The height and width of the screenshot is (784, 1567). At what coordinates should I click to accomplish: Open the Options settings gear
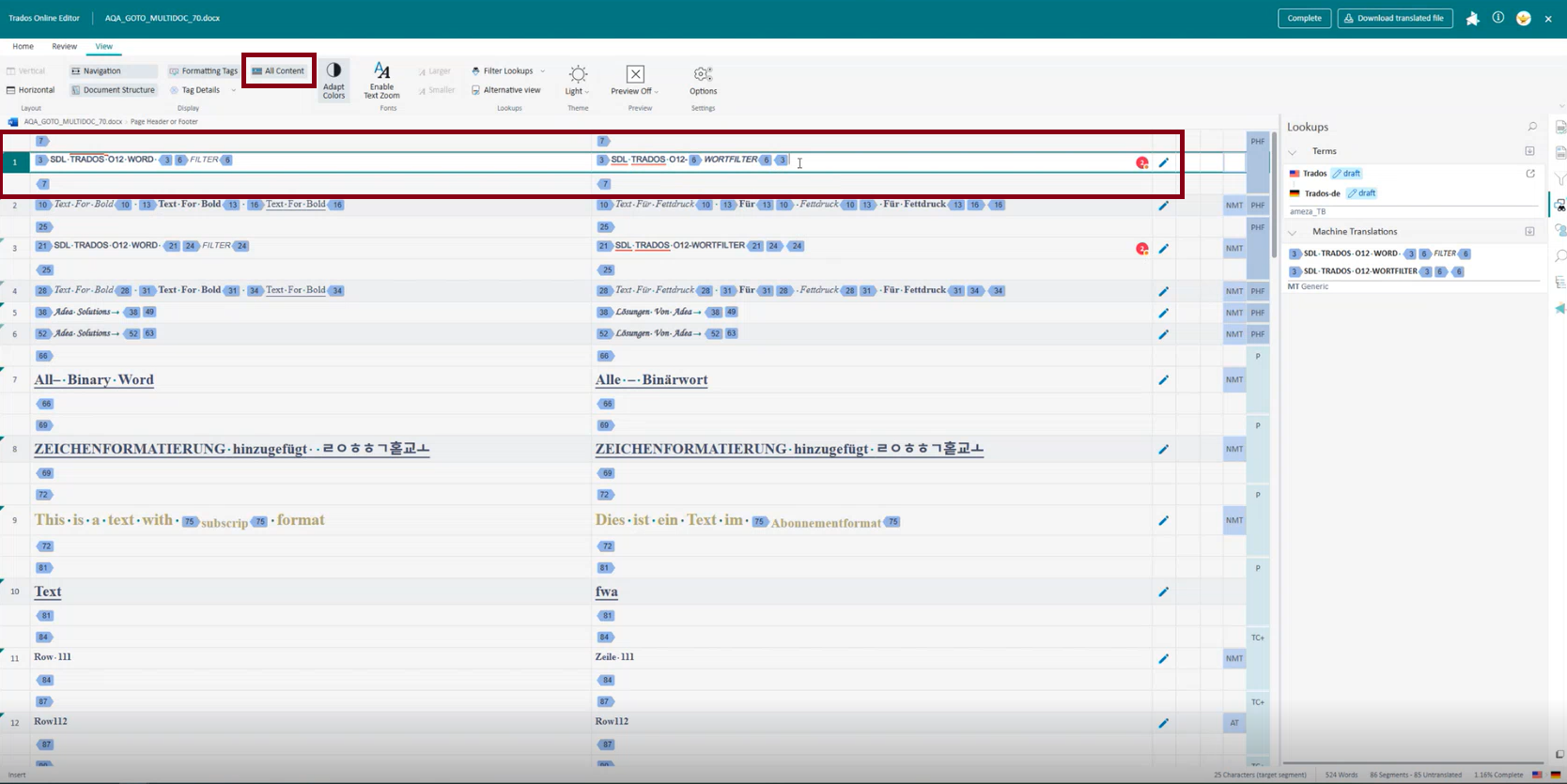click(703, 80)
